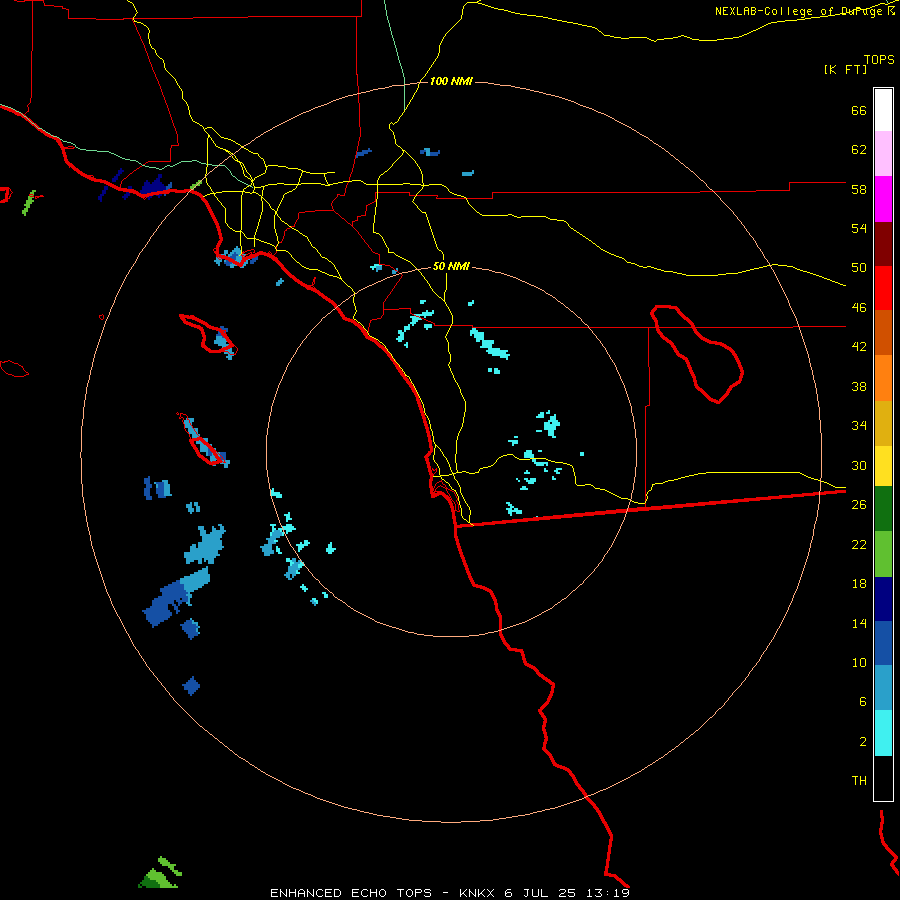Click the green echo at the bottom-left edge

pos(160,874)
